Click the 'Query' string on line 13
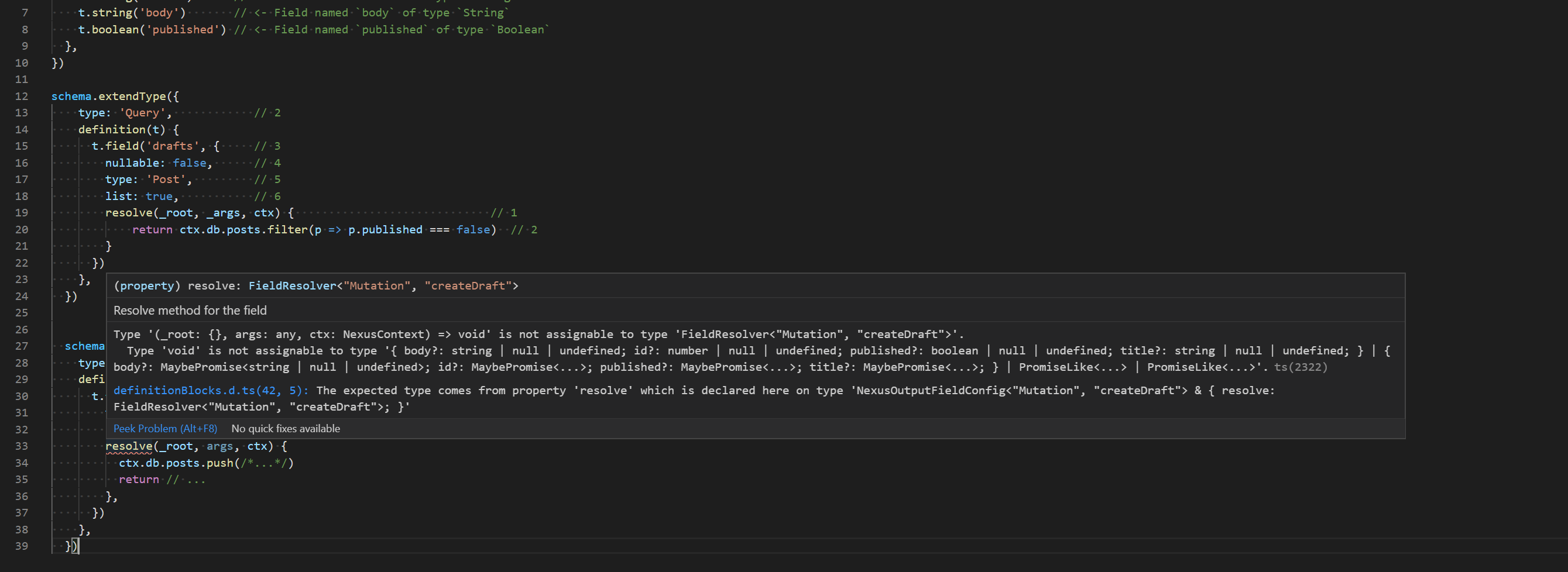Screen dimensions: 1568x572 (x=141, y=112)
